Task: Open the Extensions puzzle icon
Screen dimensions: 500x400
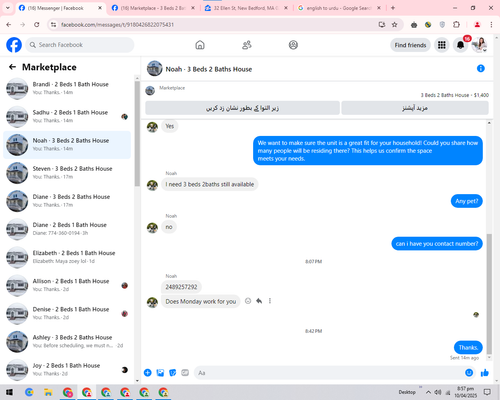Action: pyautogui.click(x=456, y=24)
